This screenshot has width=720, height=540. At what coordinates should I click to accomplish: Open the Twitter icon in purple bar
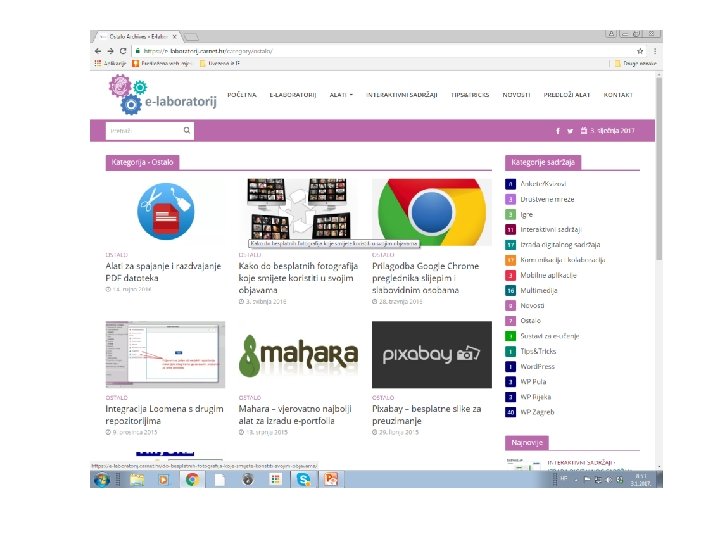pos(570,131)
